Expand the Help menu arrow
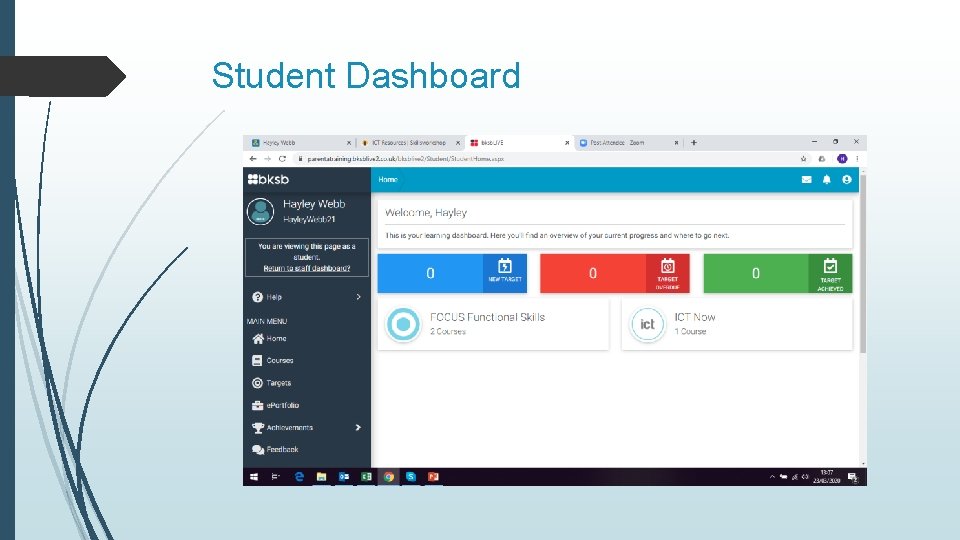Viewport: 960px width, 540px height. tap(359, 297)
